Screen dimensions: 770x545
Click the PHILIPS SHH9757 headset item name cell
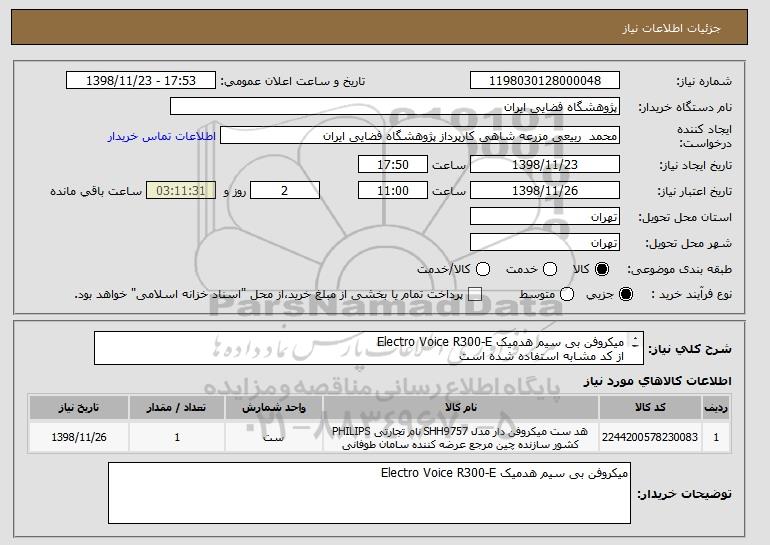pyautogui.click(x=461, y=437)
